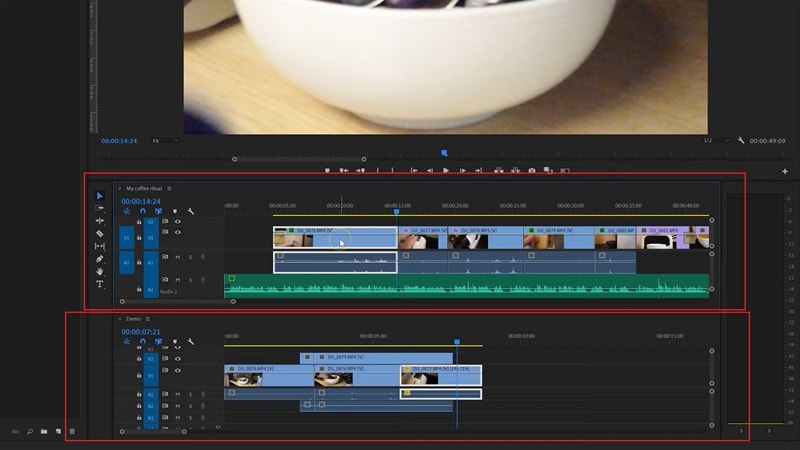Step forward one frame in Program Monitor

(463, 170)
